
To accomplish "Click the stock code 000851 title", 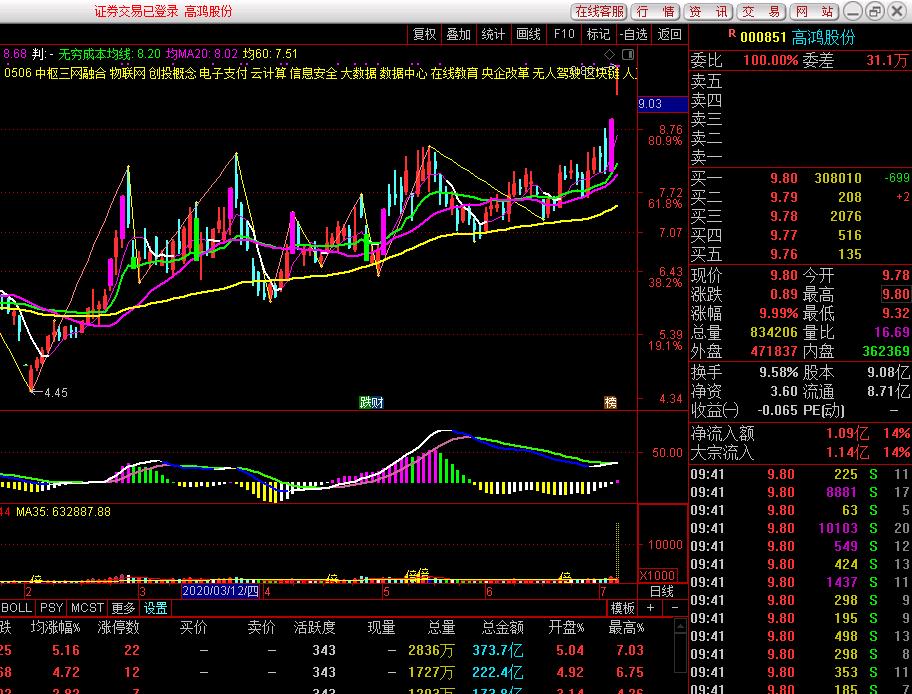I will tap(763, 37).
